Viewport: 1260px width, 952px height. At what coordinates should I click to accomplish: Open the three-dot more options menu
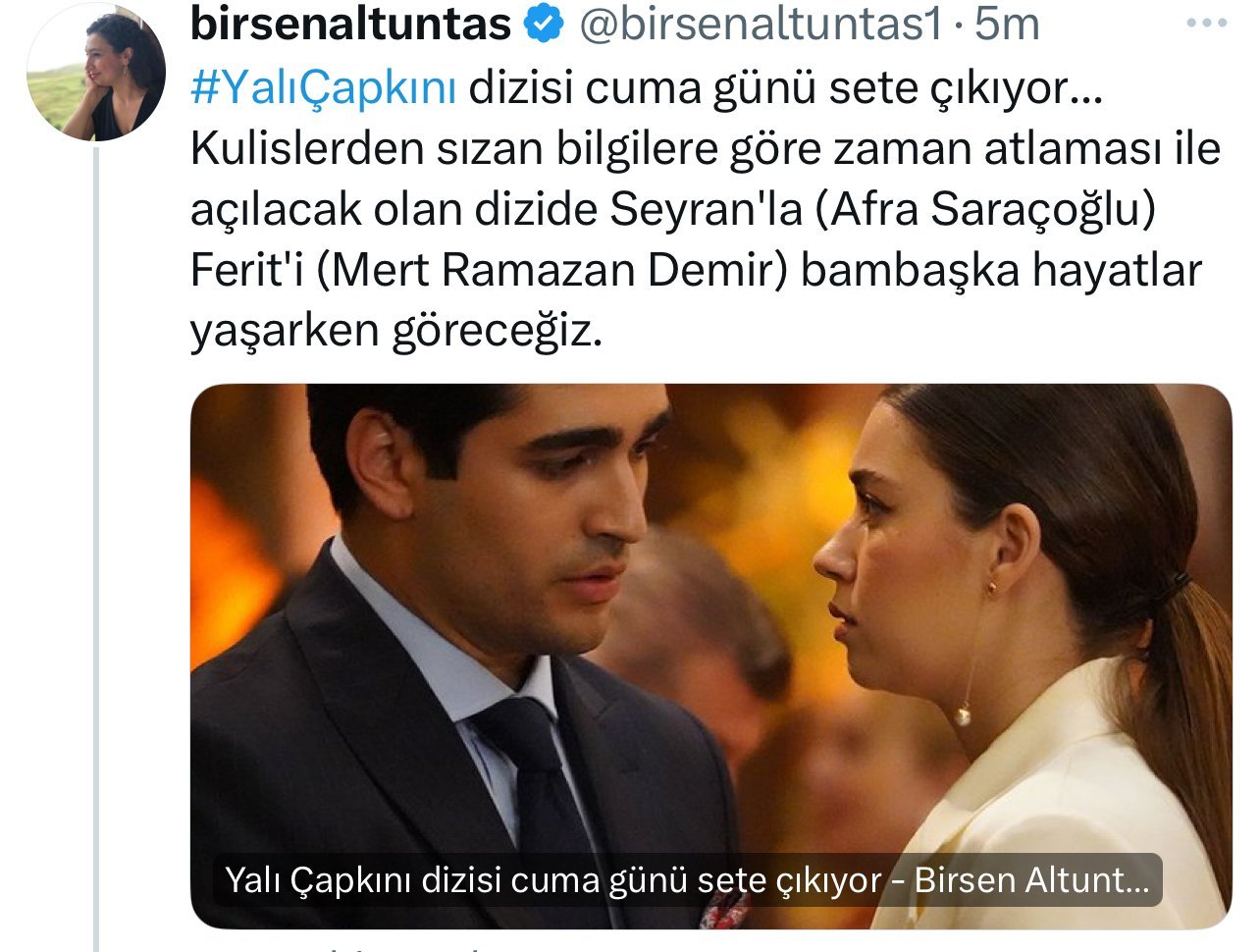coord(1206,24)
